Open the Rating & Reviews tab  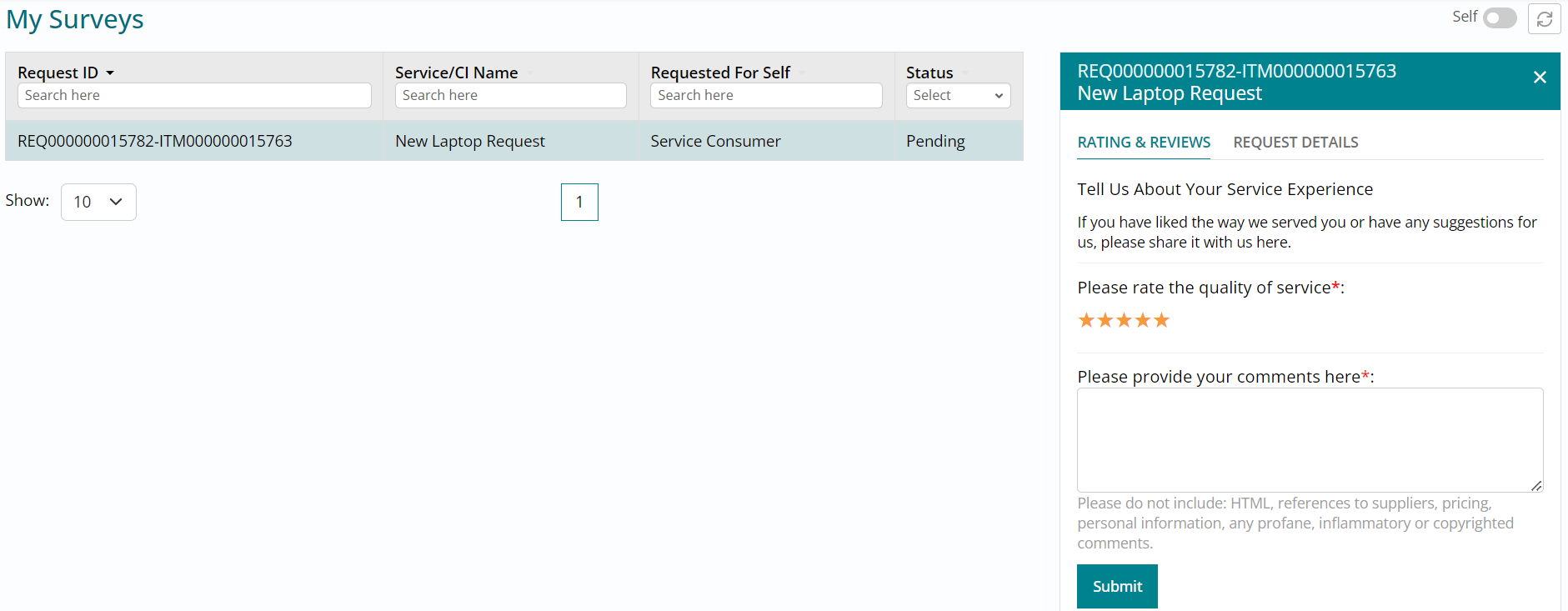[1144, 143]
